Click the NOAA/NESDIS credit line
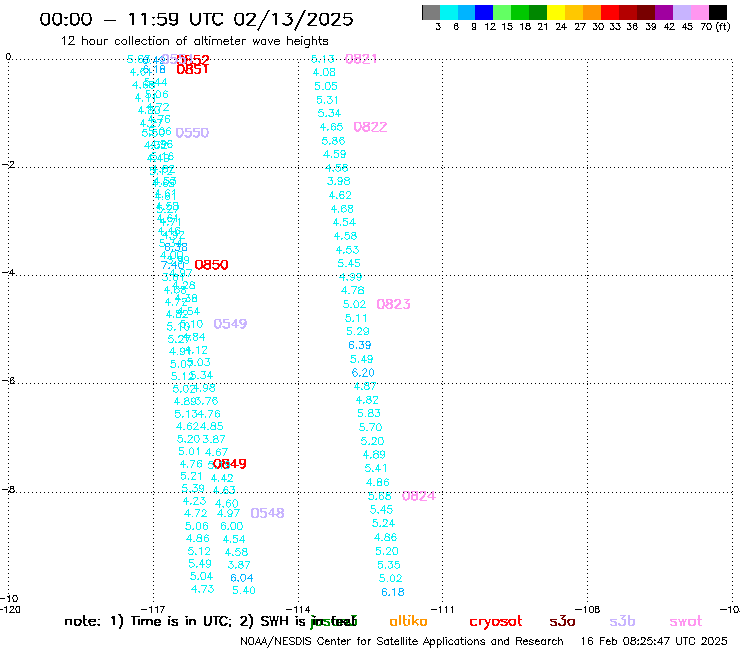The width and height of the screenshot is (740, 650). 402,641
